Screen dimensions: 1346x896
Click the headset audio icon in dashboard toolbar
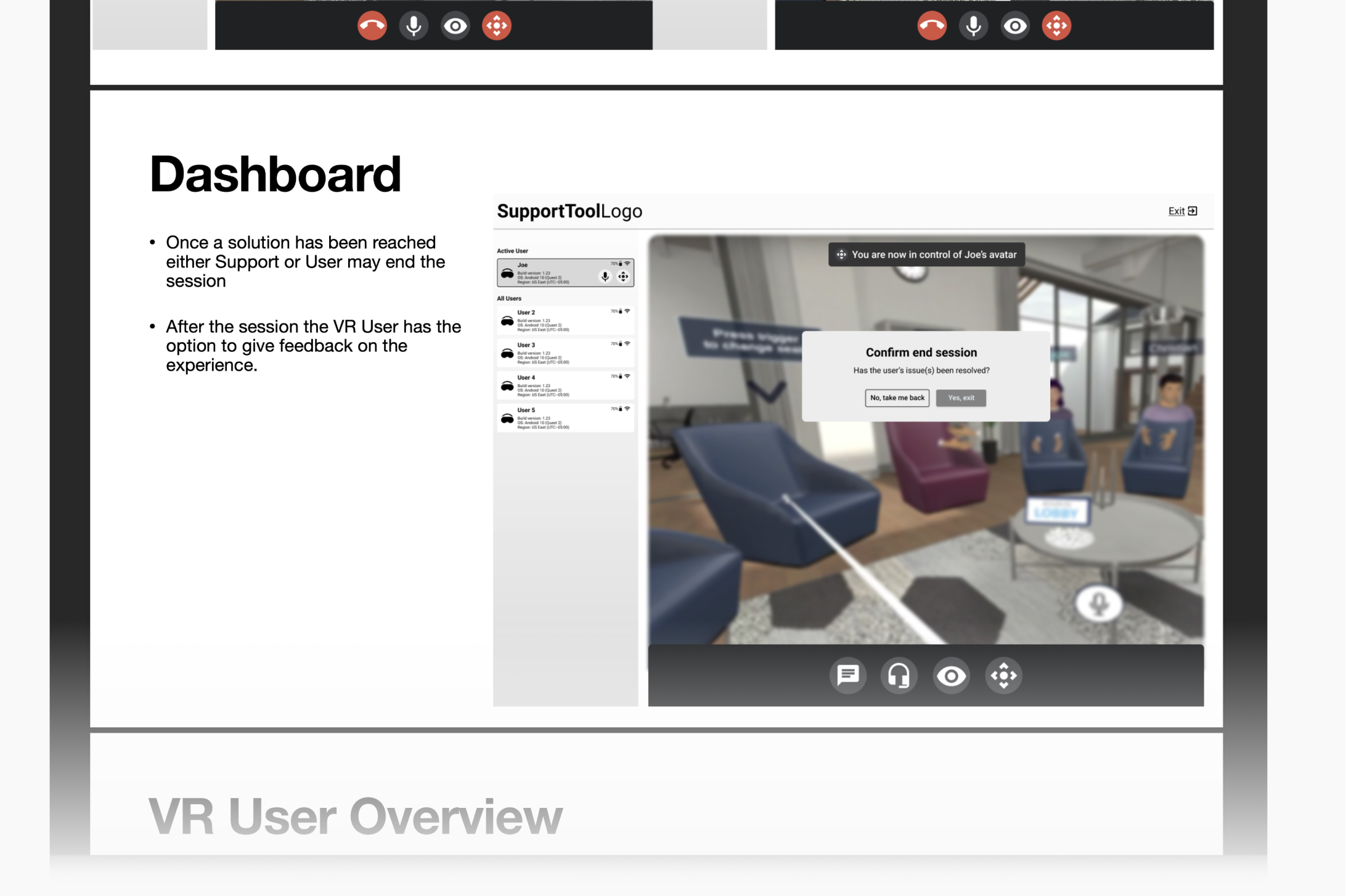(899, 675)
